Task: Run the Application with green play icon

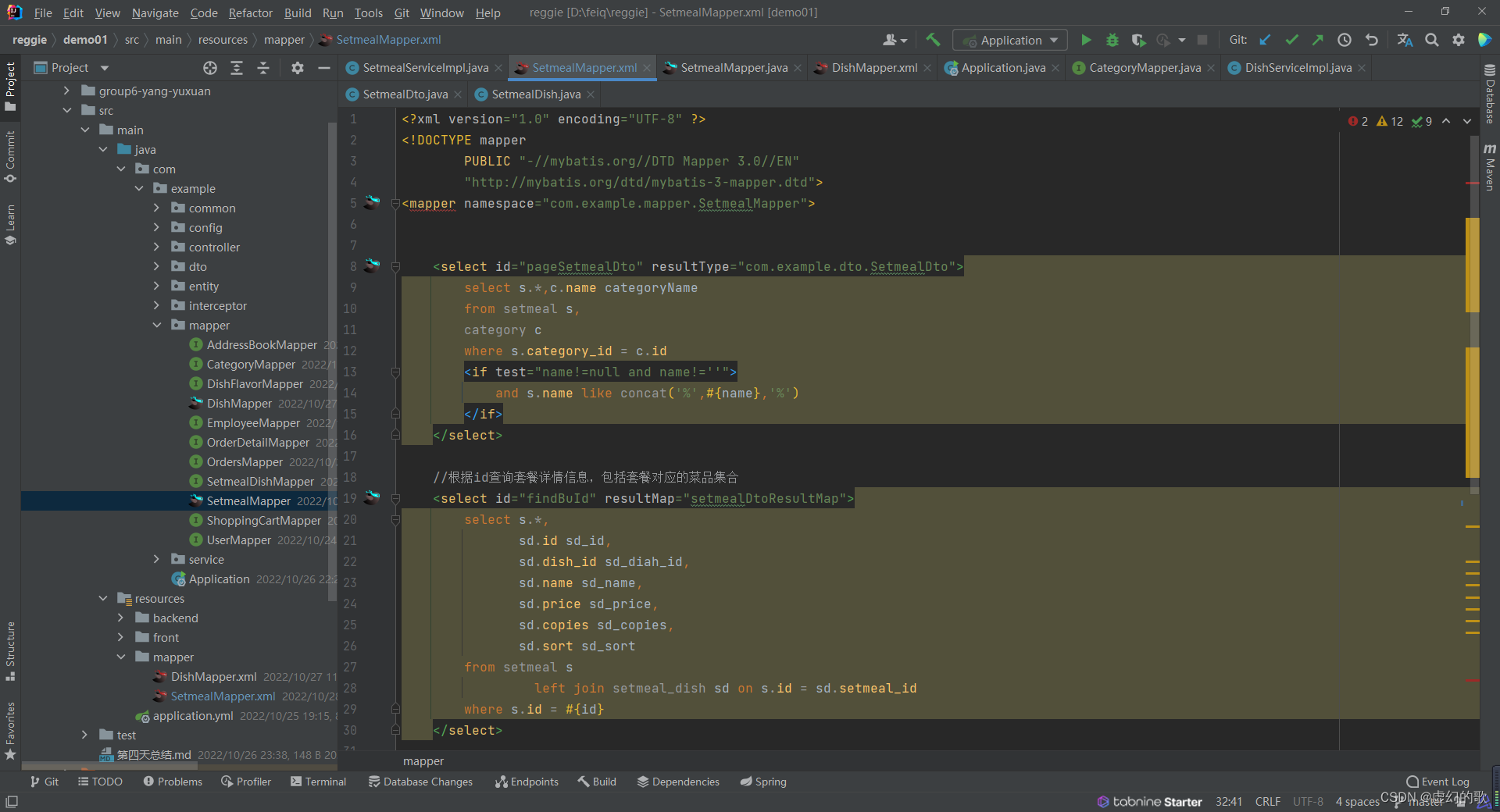Action: tap(1086, 40)
